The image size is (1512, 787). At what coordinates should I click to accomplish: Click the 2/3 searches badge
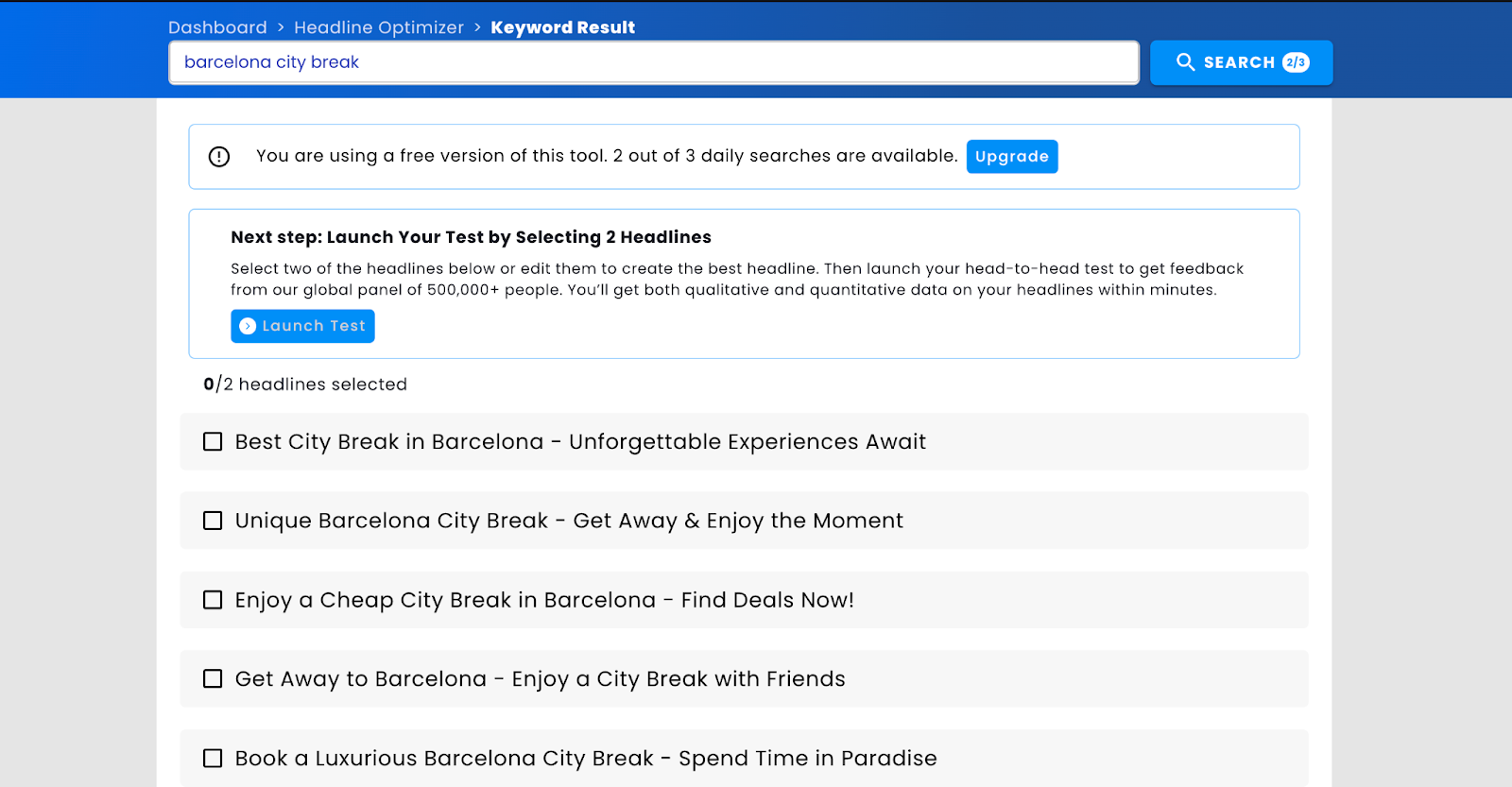[x=1296, y=62]
